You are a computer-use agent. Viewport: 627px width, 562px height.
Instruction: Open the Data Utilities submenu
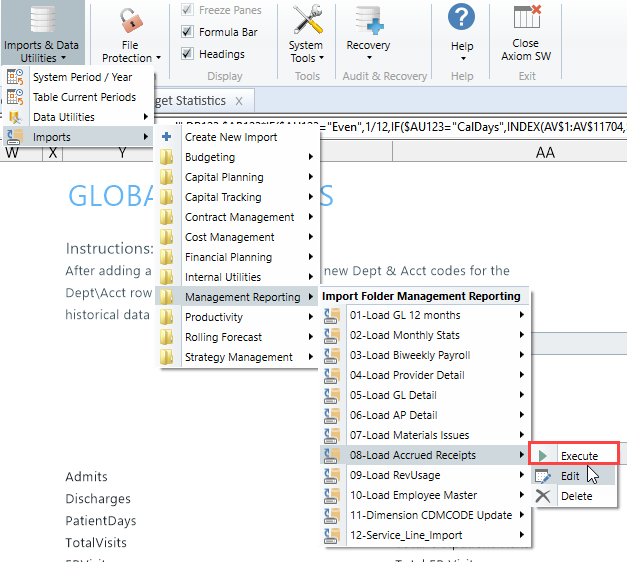(64, 117)
